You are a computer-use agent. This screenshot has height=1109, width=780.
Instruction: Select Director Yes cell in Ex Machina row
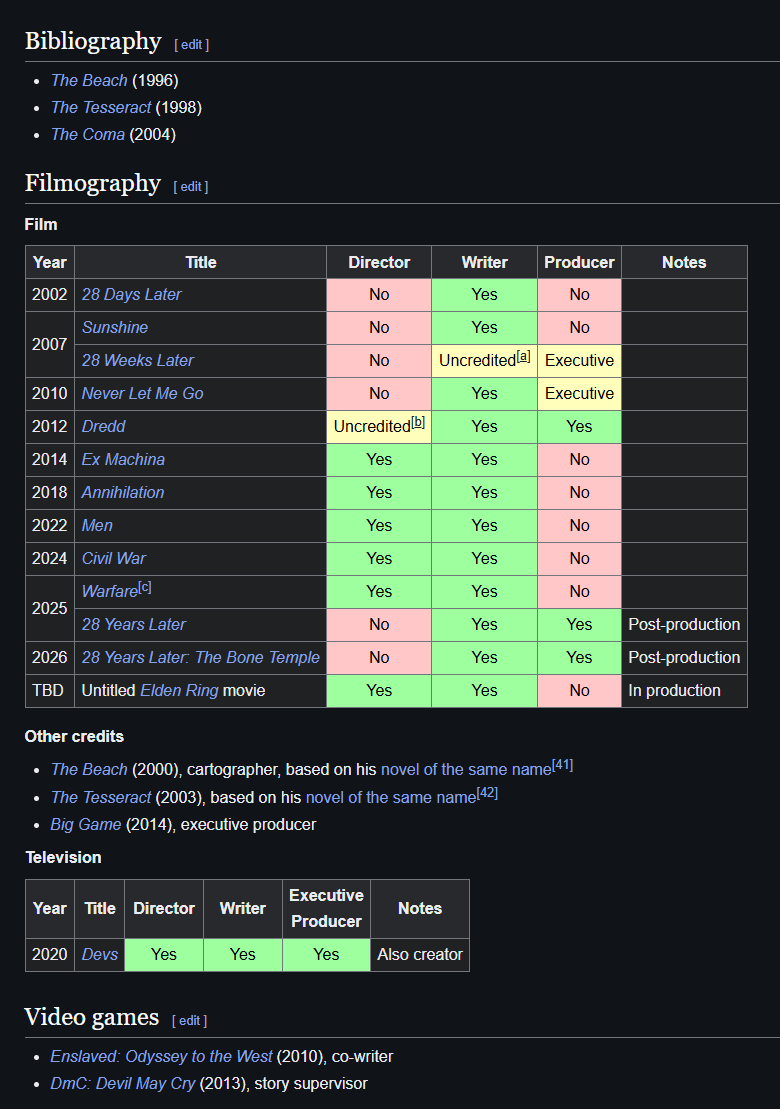[379, 460]
